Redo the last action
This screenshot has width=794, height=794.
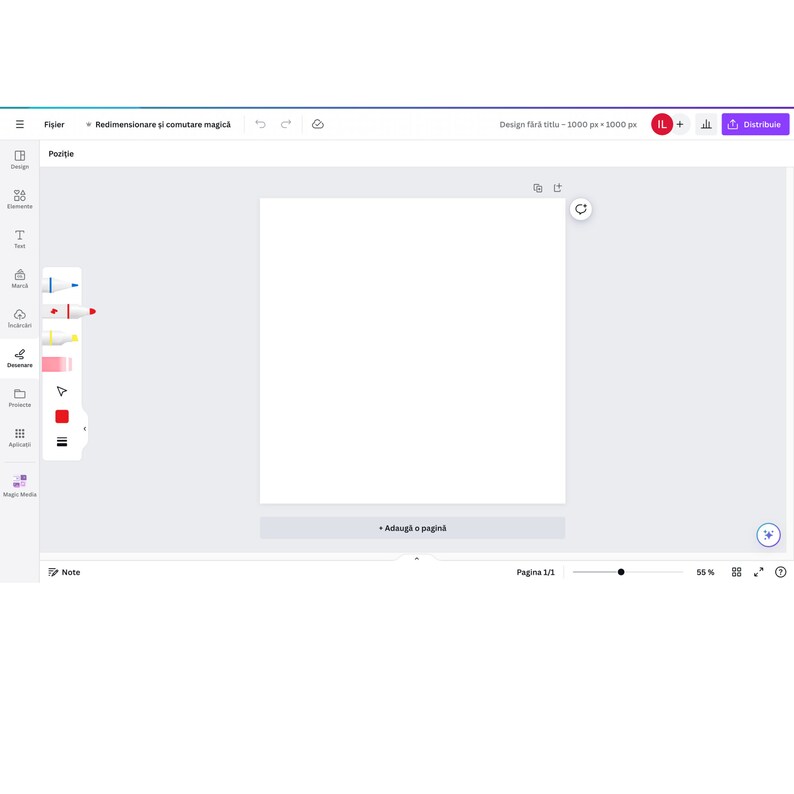286,124
